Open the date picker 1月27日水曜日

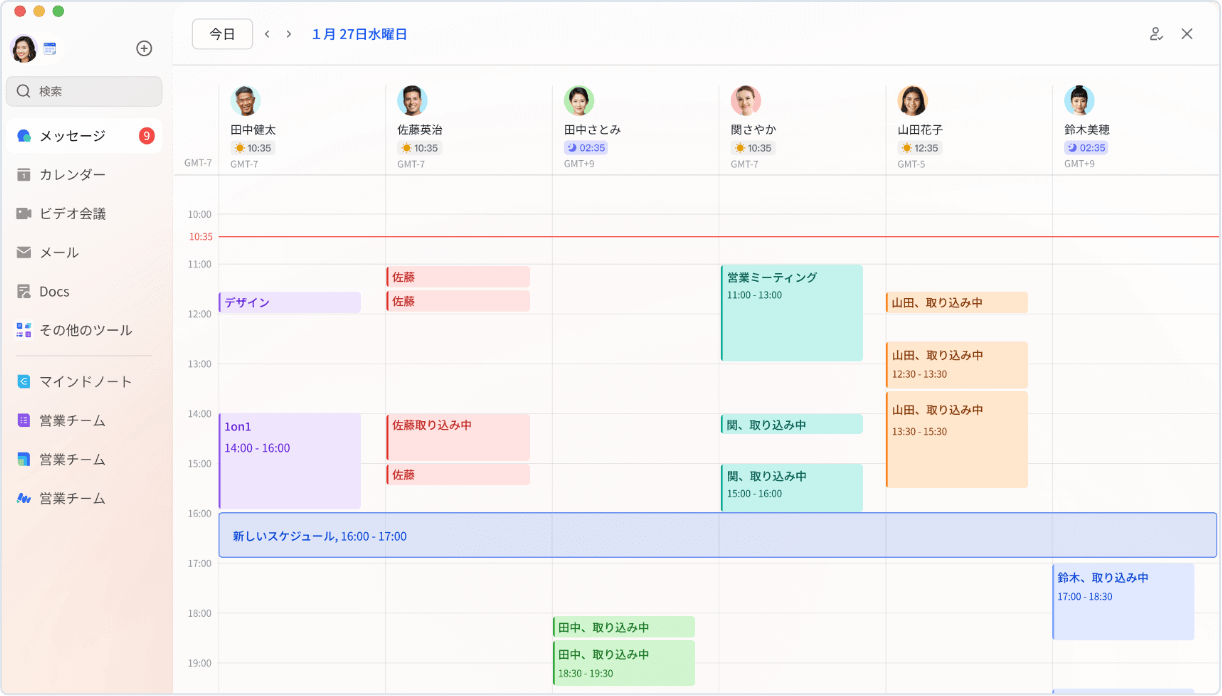(359, 34)
